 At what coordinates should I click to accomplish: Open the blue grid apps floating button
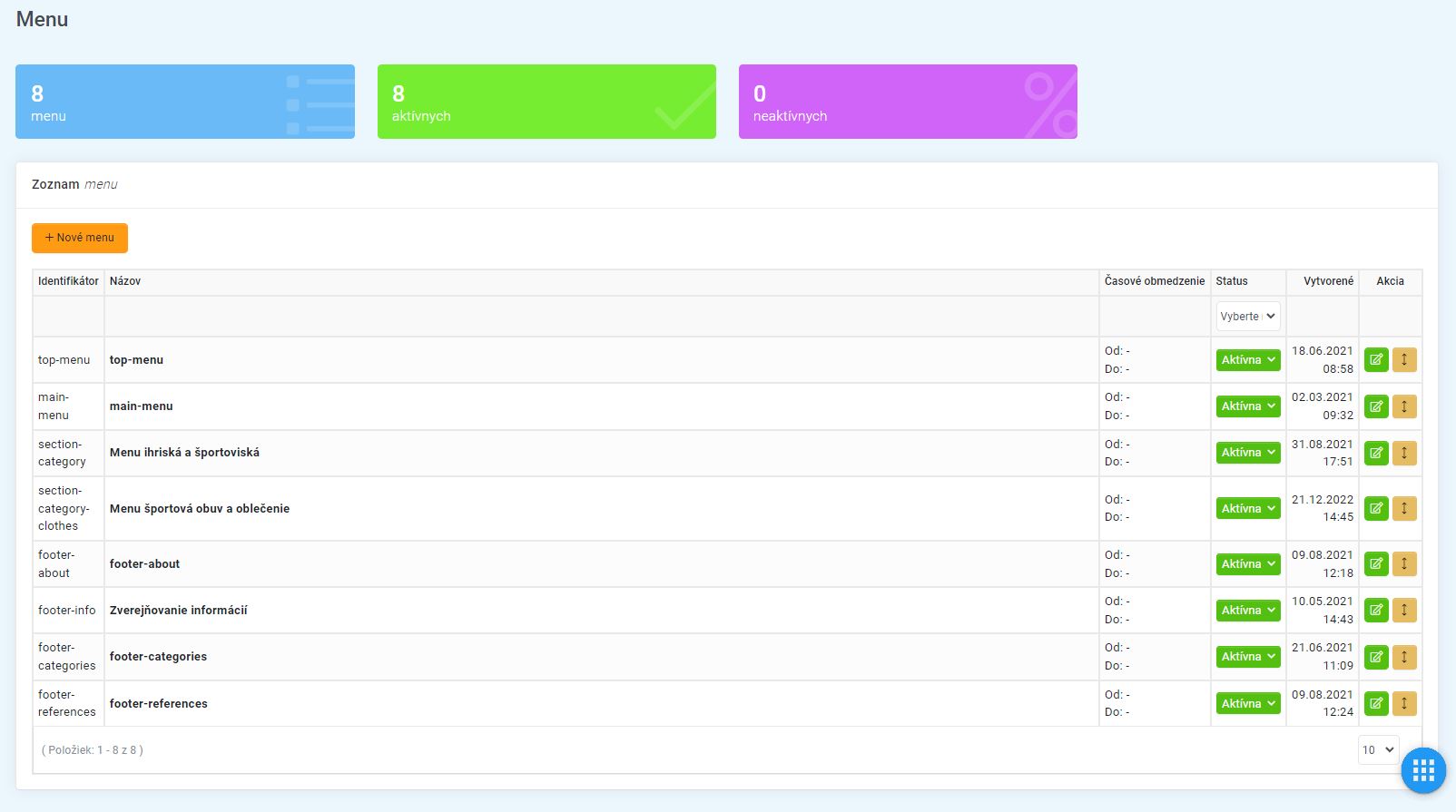coord(1422,771)
